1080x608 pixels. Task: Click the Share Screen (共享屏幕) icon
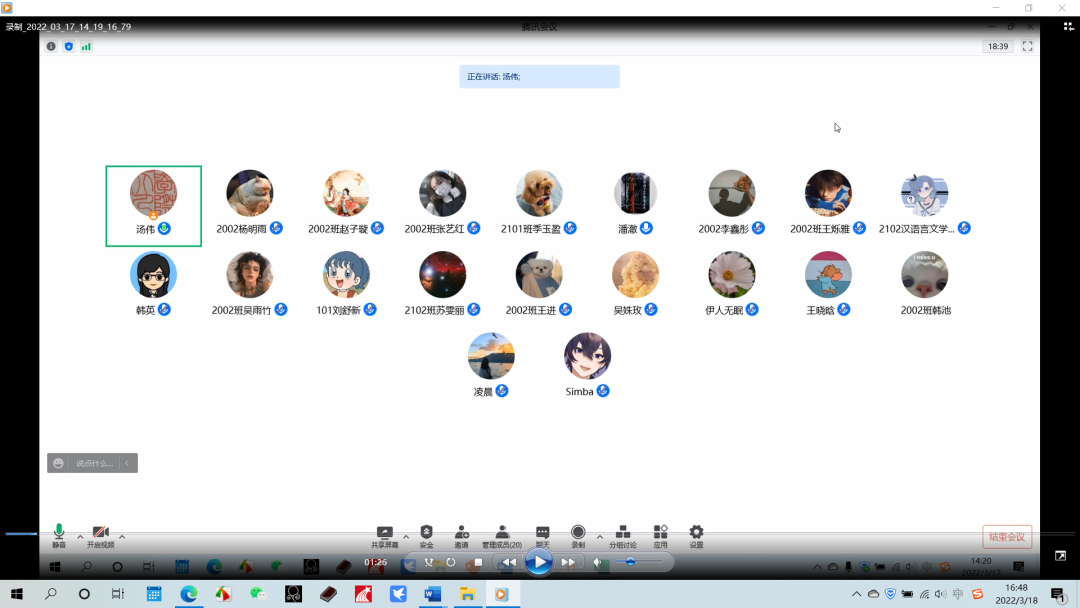point(384,534)
